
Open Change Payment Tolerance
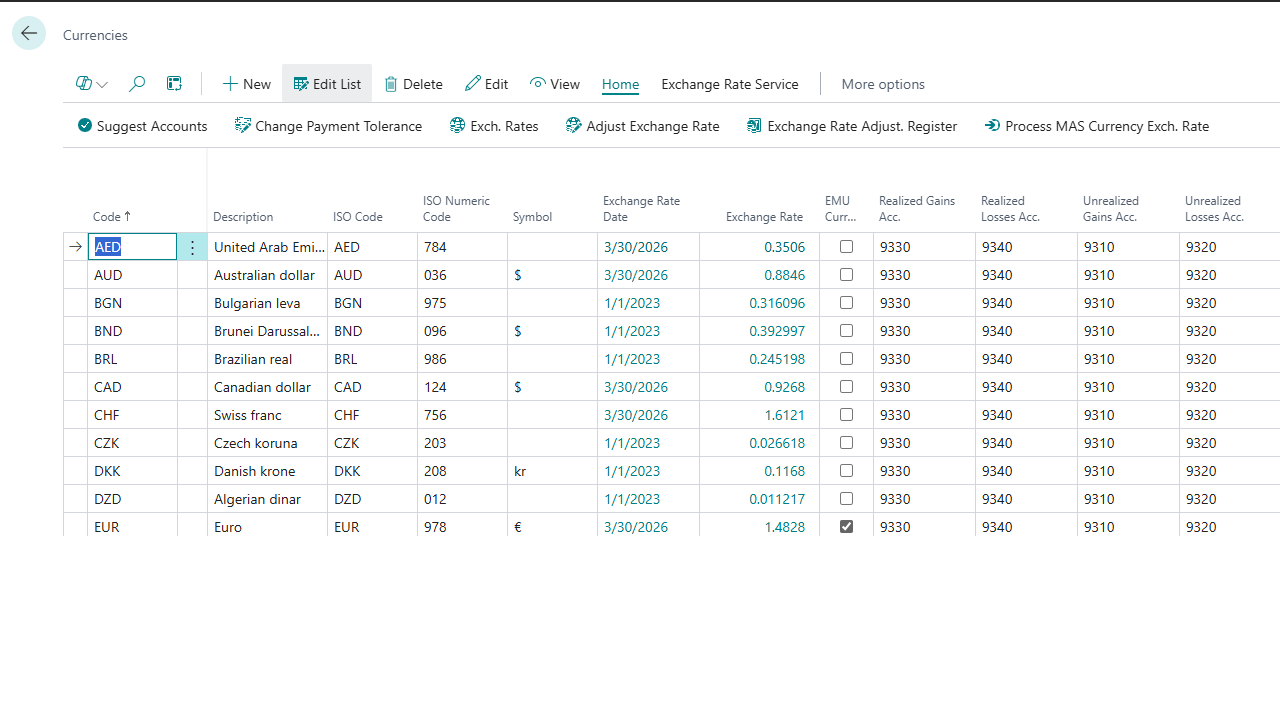pyautogui.click(x=329, y=126)
